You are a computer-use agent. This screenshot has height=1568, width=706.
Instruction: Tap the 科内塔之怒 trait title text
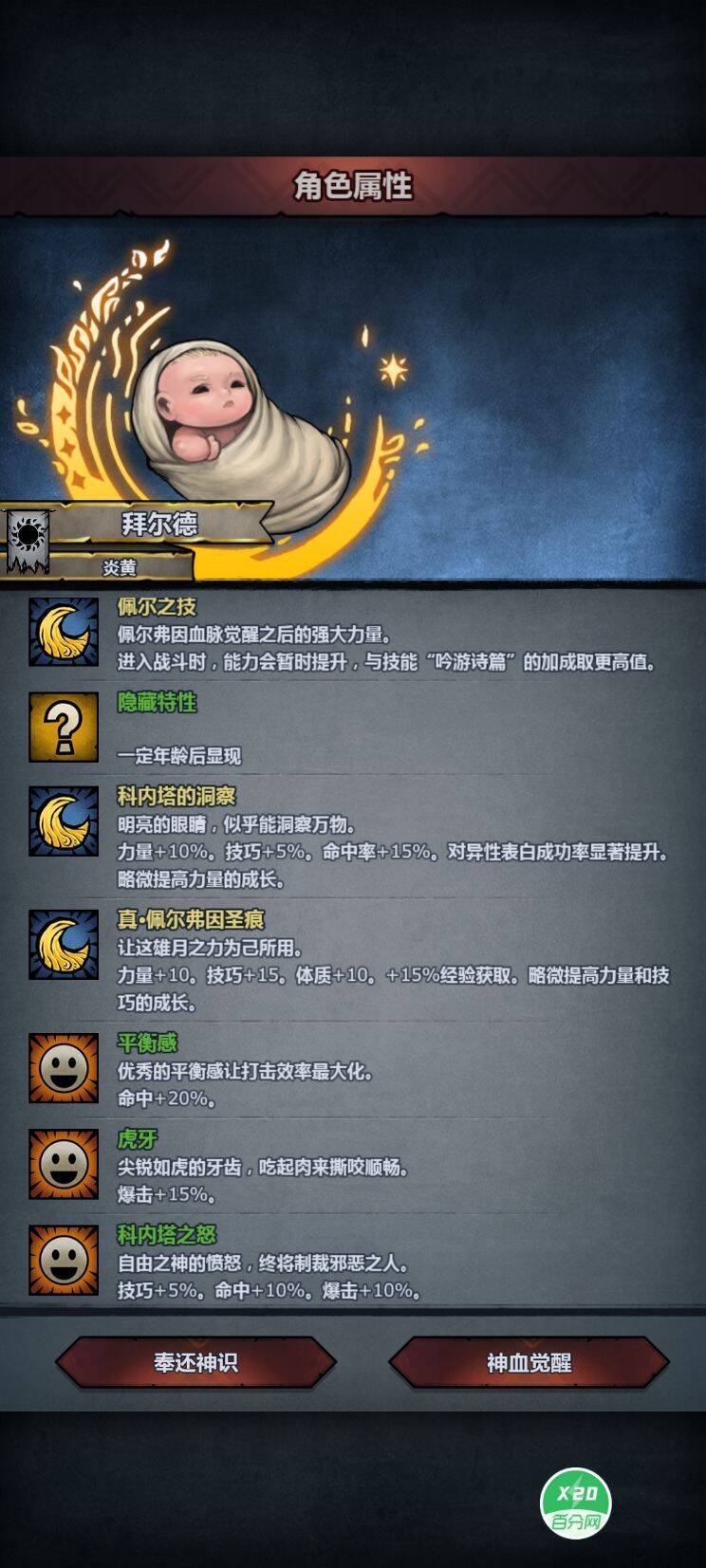point(167,1234)
